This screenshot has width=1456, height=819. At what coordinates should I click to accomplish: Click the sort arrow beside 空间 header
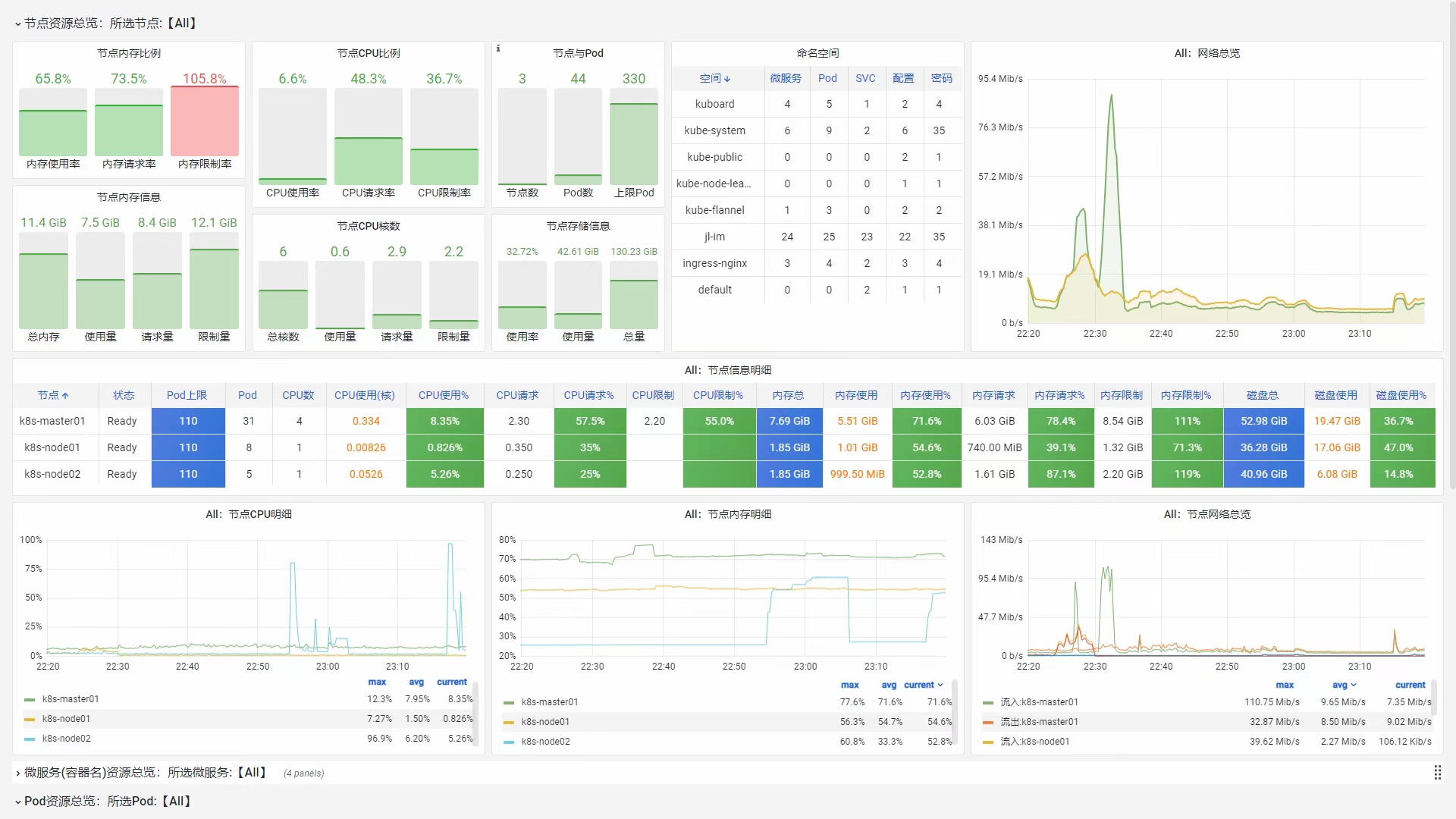[727, 79]
